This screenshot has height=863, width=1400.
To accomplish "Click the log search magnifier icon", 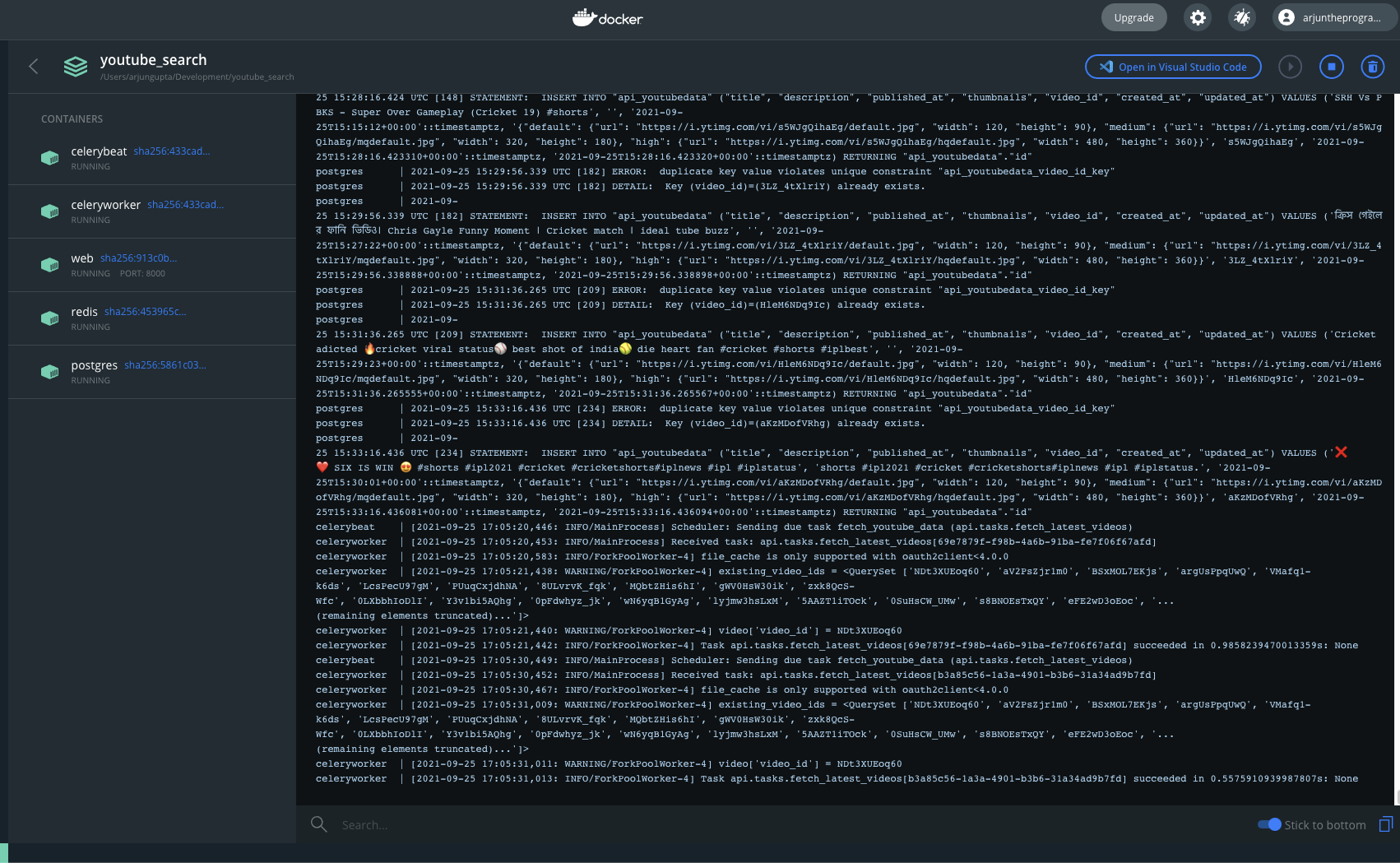I will coord(318,824).
